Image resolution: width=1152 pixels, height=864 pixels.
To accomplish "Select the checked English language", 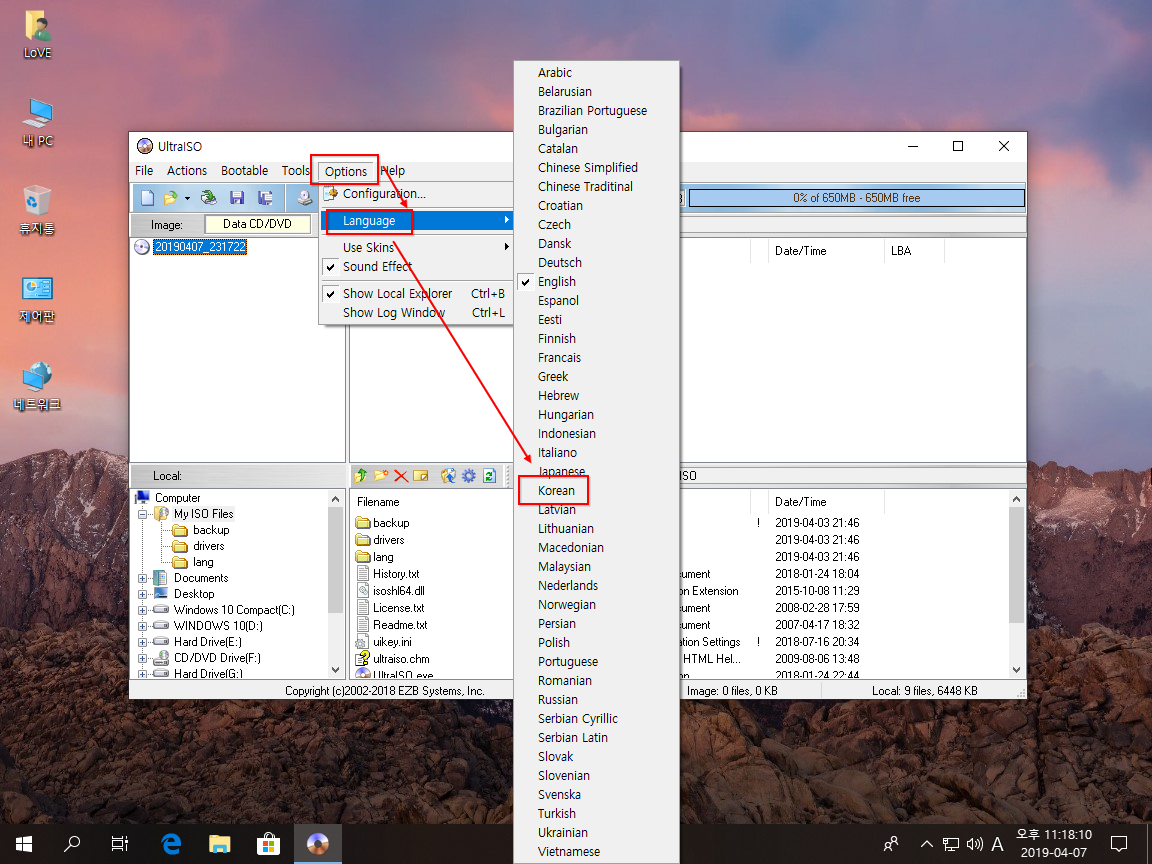I will pos(596,281).
